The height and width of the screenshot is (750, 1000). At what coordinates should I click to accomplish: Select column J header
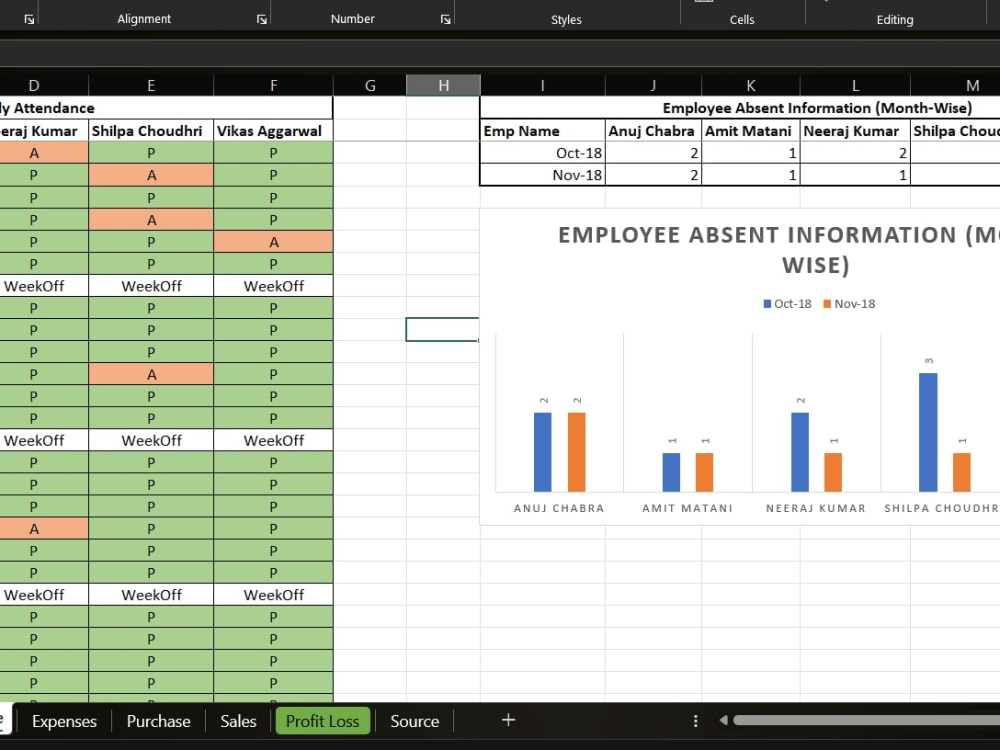[653, 85]
